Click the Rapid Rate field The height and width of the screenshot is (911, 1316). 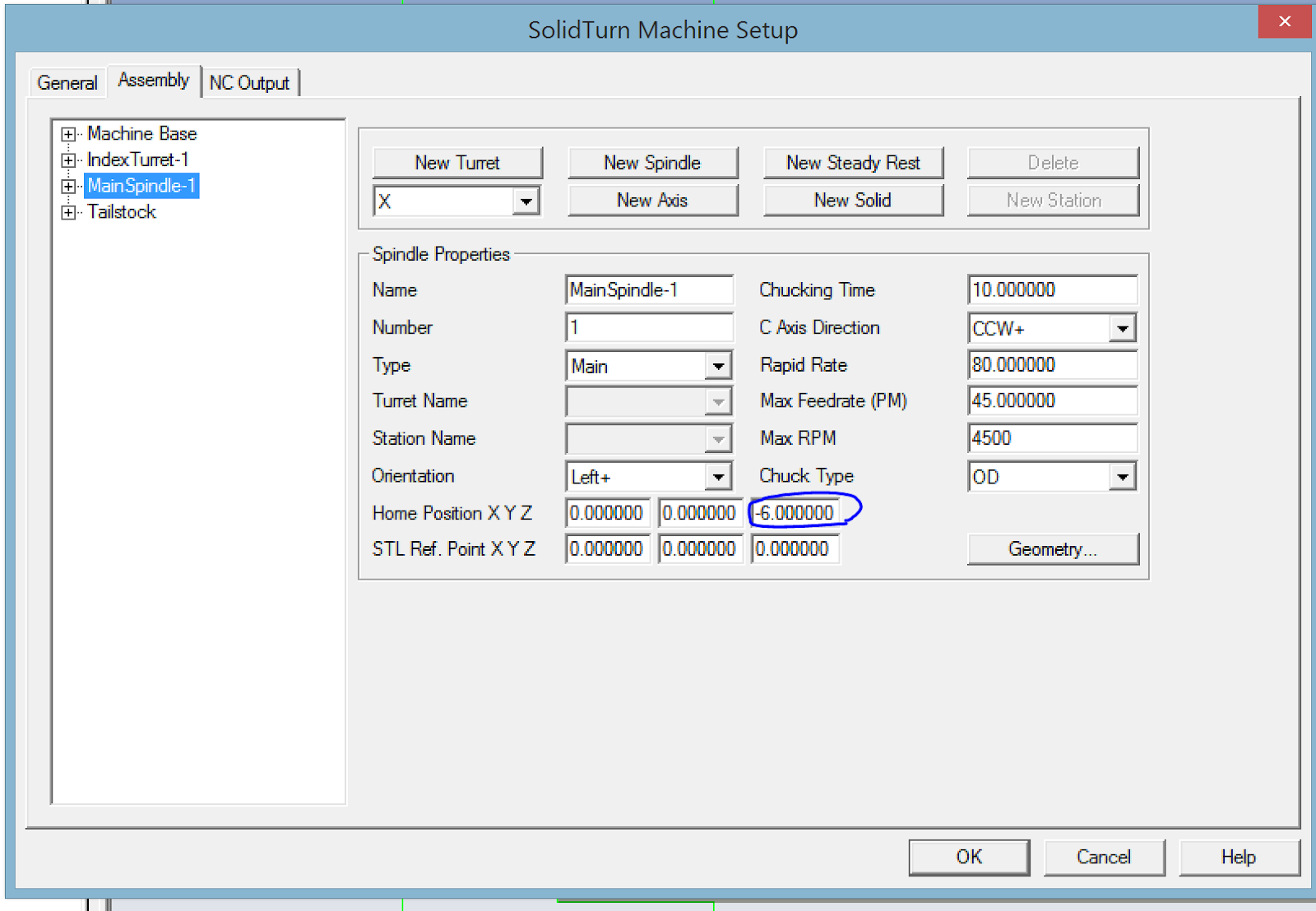click(x=1053, y=365)
